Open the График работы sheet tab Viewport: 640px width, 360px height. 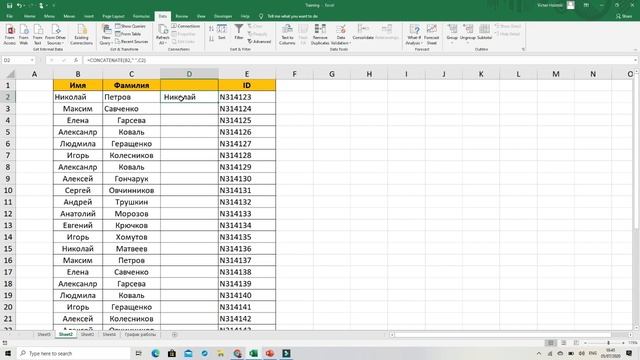coord(140,334)
